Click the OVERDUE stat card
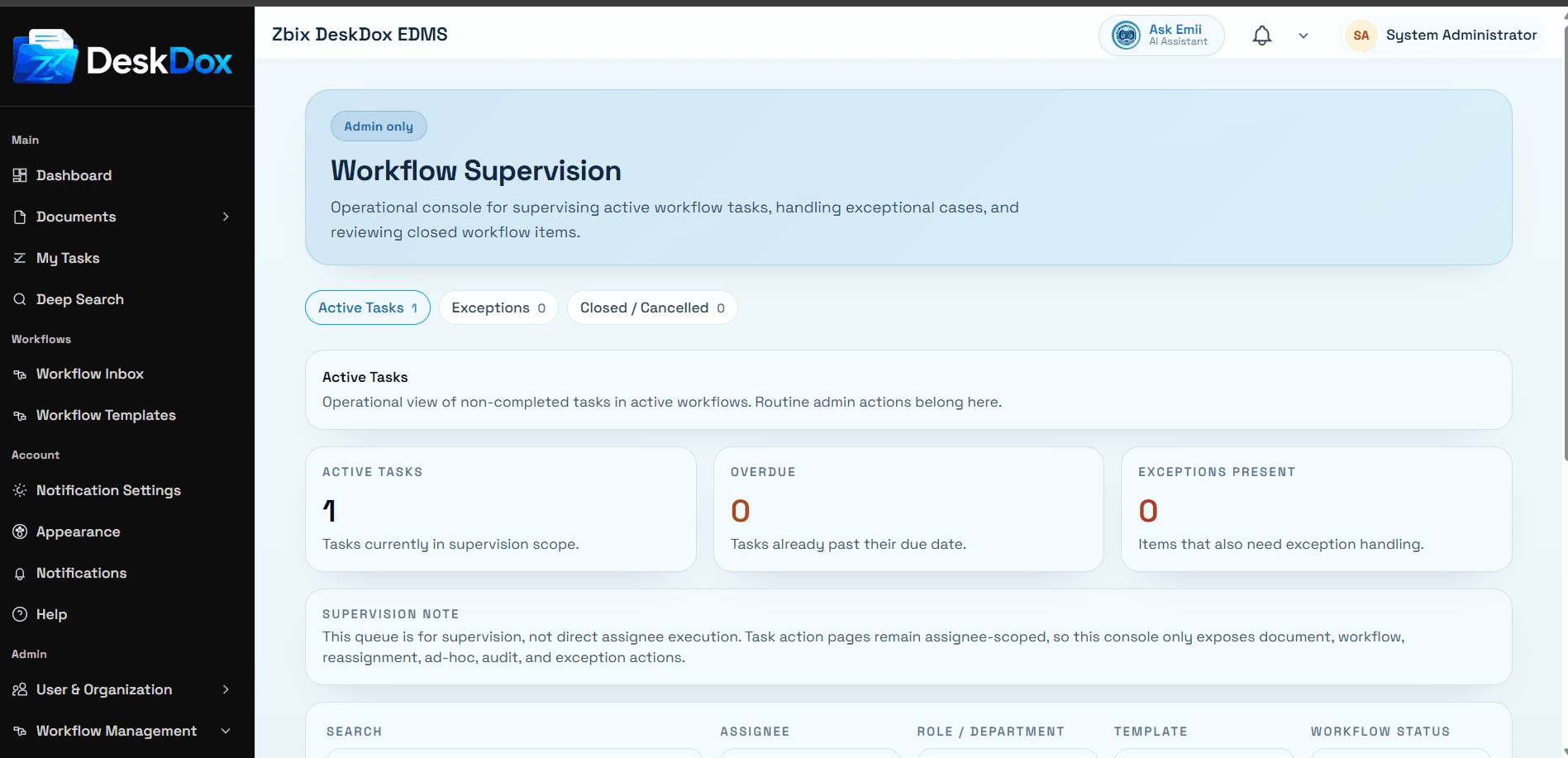This screenshot has width=1568, height=758. 908,509
